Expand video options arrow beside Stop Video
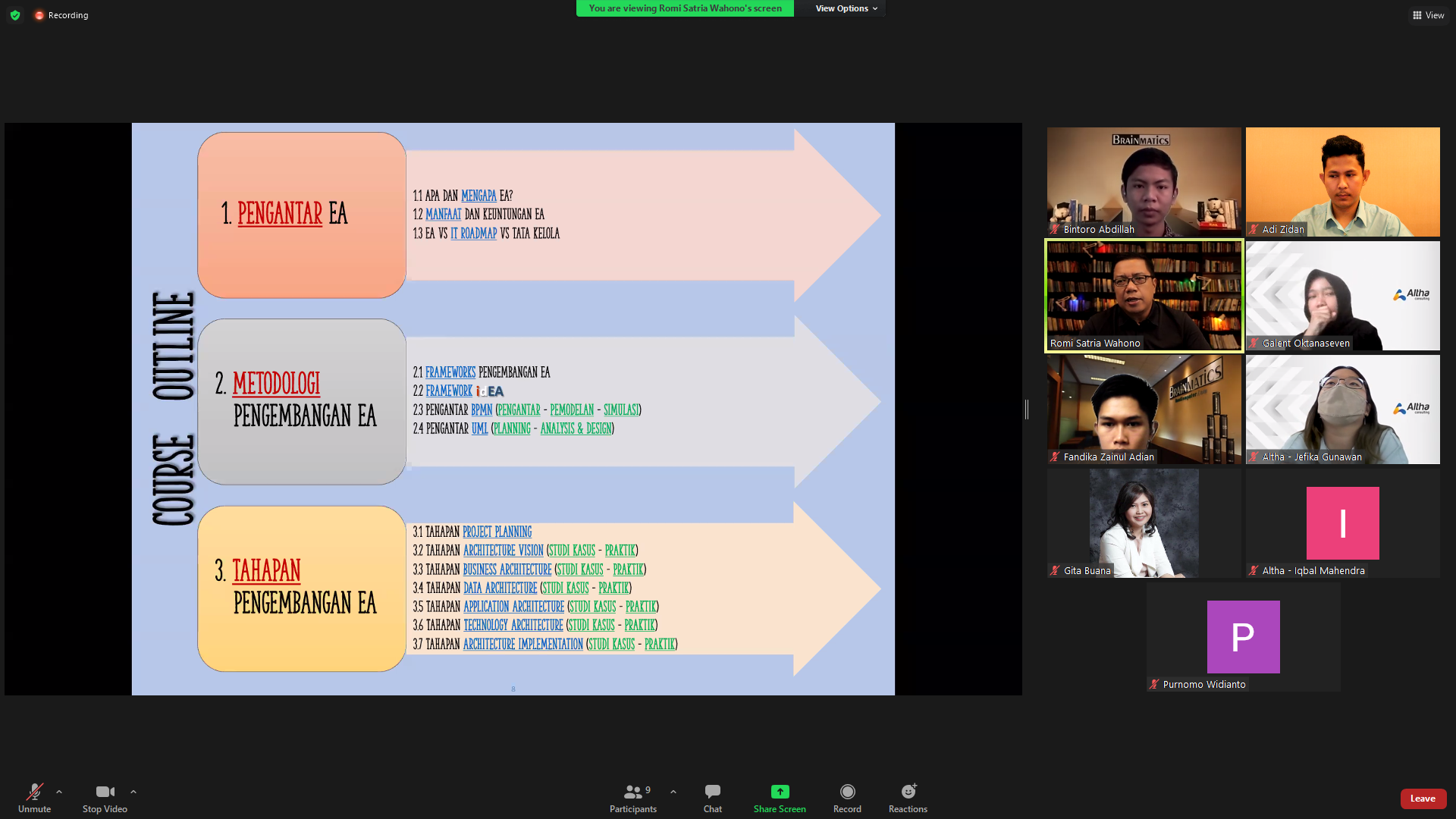Image resolution: width=1456 pixels, height=819 pixels. [133, 792]
